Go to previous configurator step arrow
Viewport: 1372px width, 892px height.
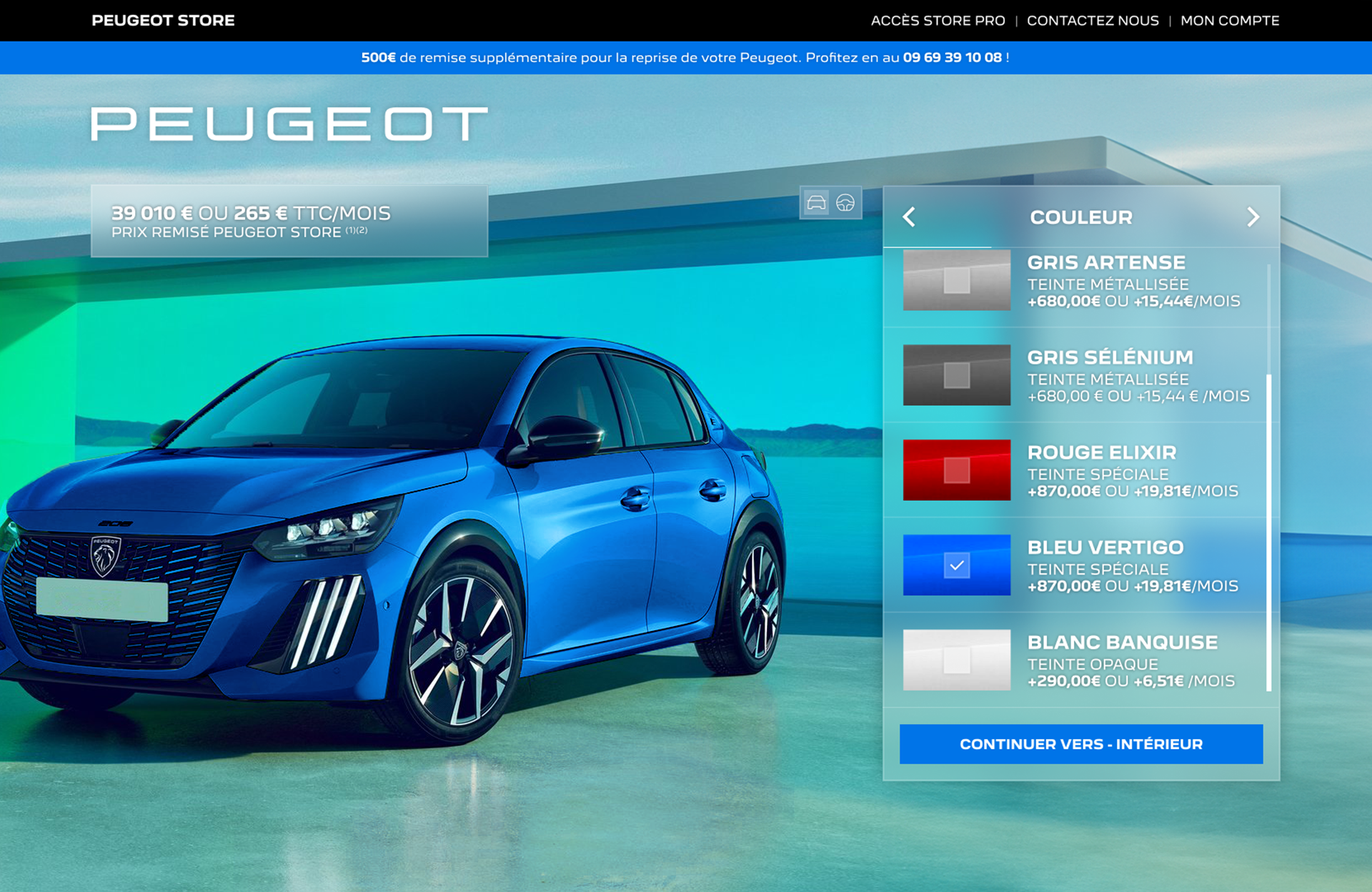pos(909,217)
